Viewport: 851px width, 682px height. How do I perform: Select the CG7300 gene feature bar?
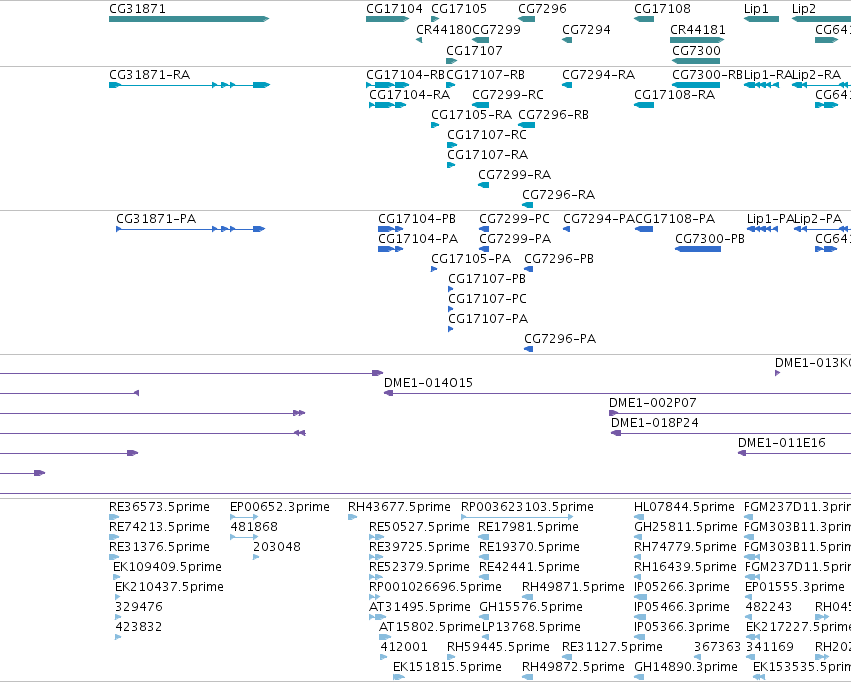pyautogui.click(x=696, y=61)
